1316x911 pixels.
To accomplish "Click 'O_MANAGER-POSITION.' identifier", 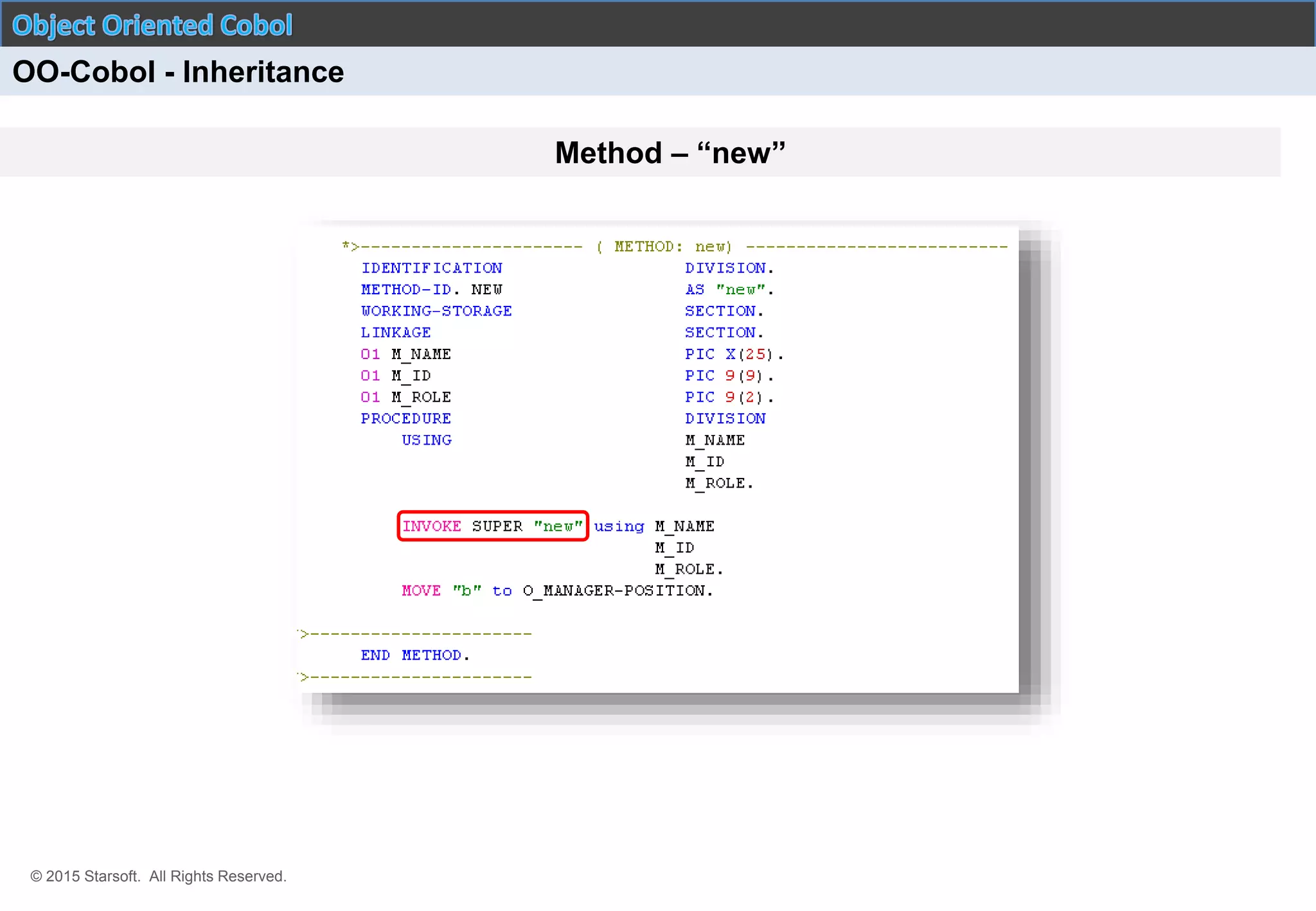I will coord(618,591).
